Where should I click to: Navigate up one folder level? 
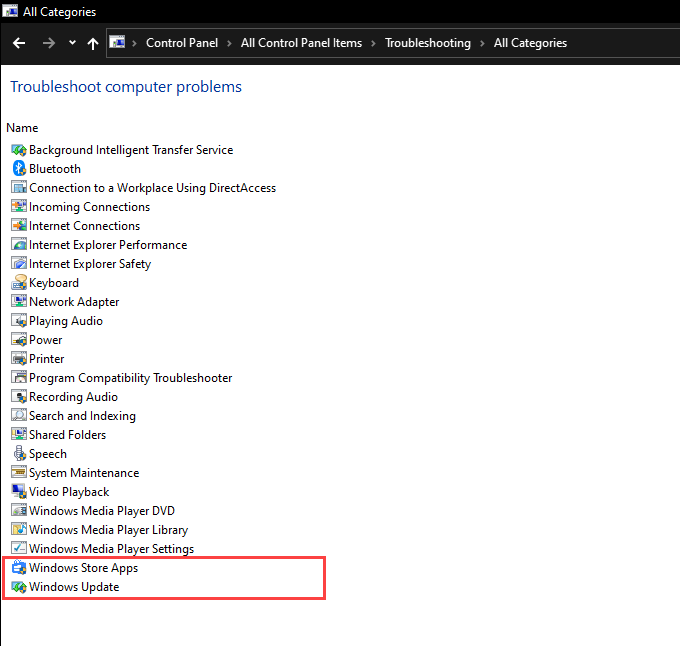coord(93,43)
